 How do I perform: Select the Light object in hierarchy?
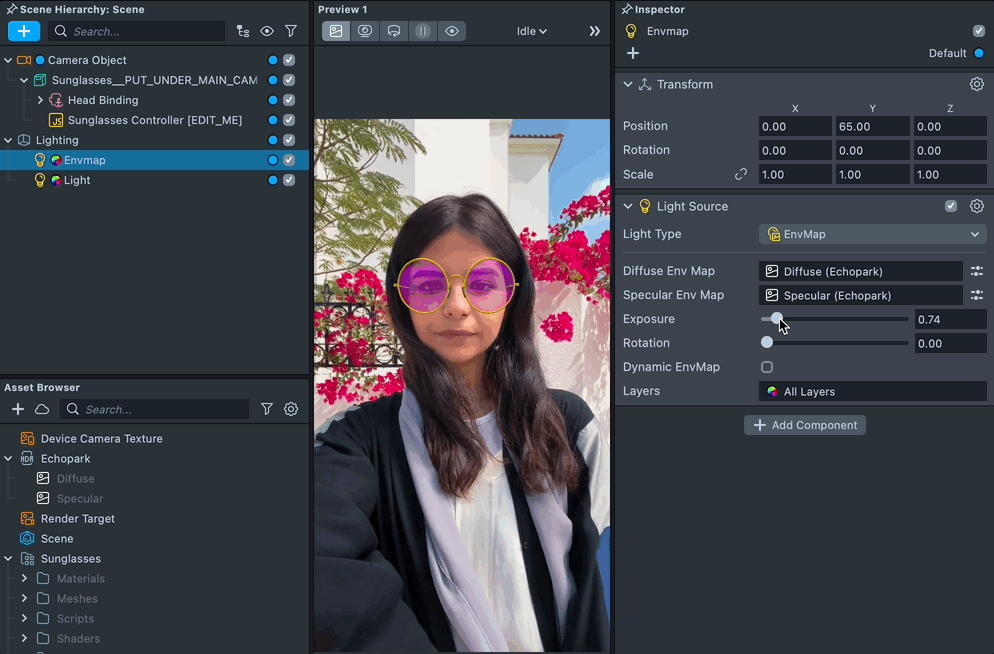(x=77, y=180)
